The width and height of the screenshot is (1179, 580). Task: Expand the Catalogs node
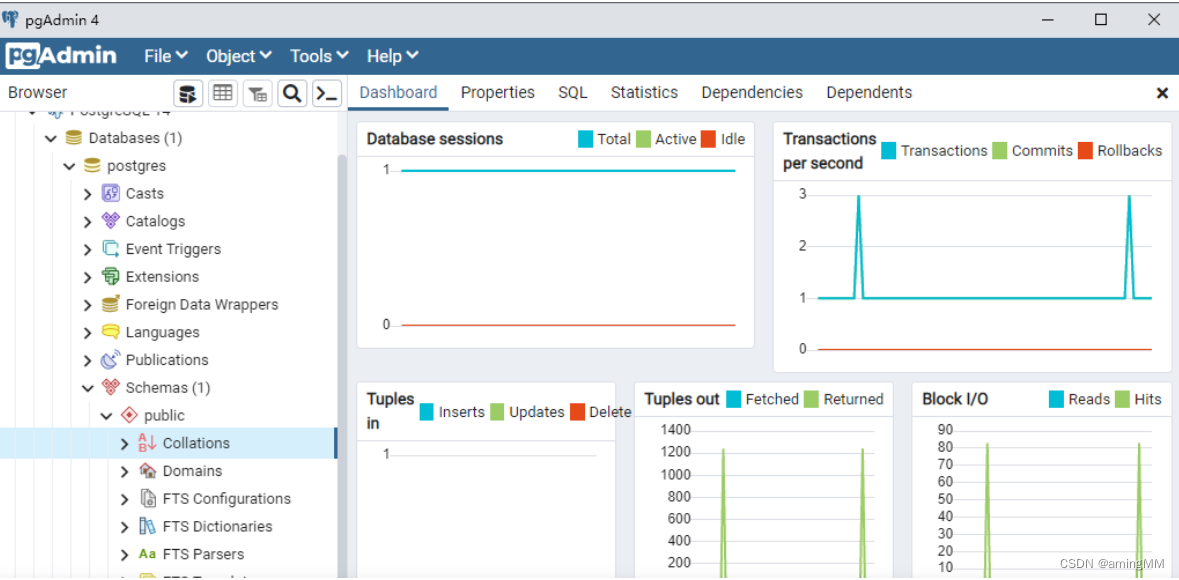tap(88, 221)
